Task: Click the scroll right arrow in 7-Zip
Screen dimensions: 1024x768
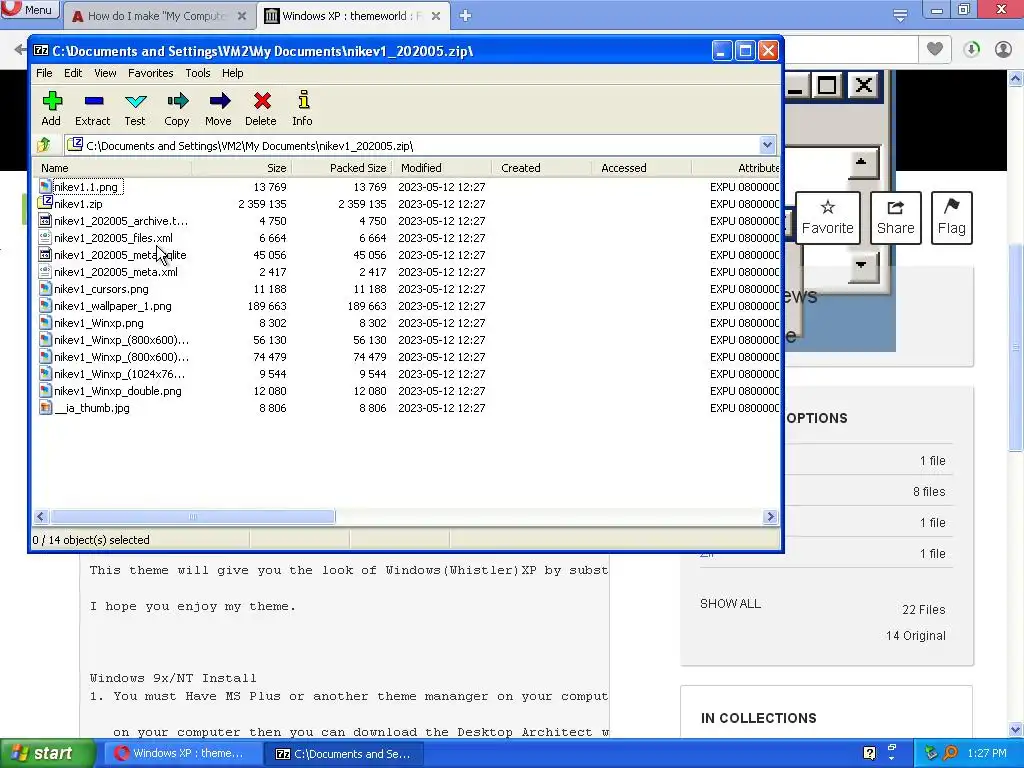Action: point(770,517)
